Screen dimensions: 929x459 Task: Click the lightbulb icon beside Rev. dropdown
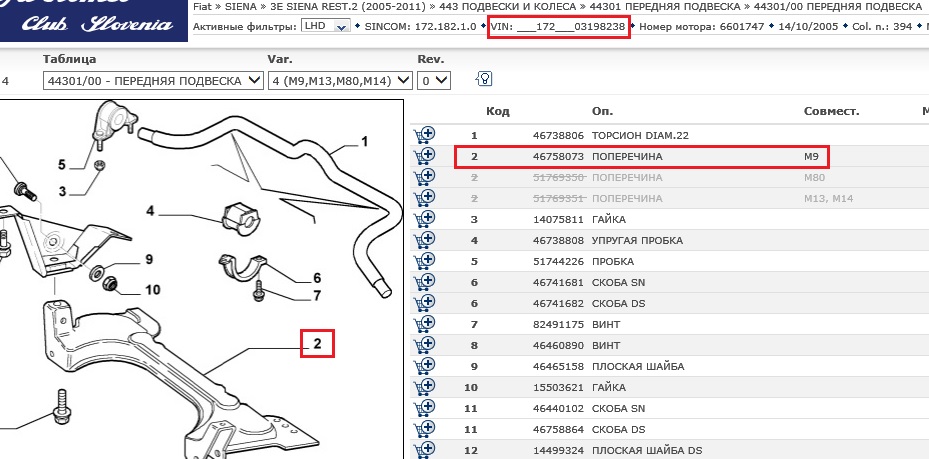pos(483,79)
